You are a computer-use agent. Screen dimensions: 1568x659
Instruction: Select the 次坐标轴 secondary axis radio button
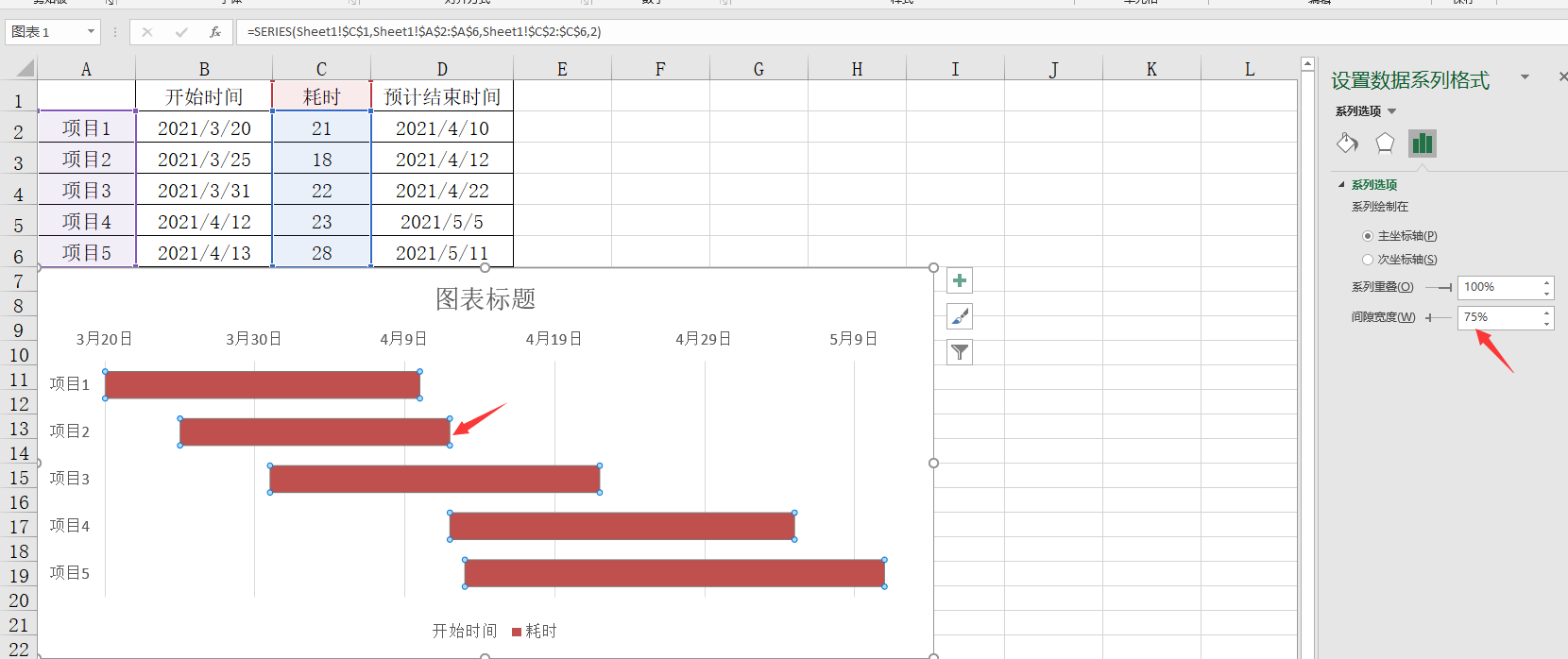1368,260
